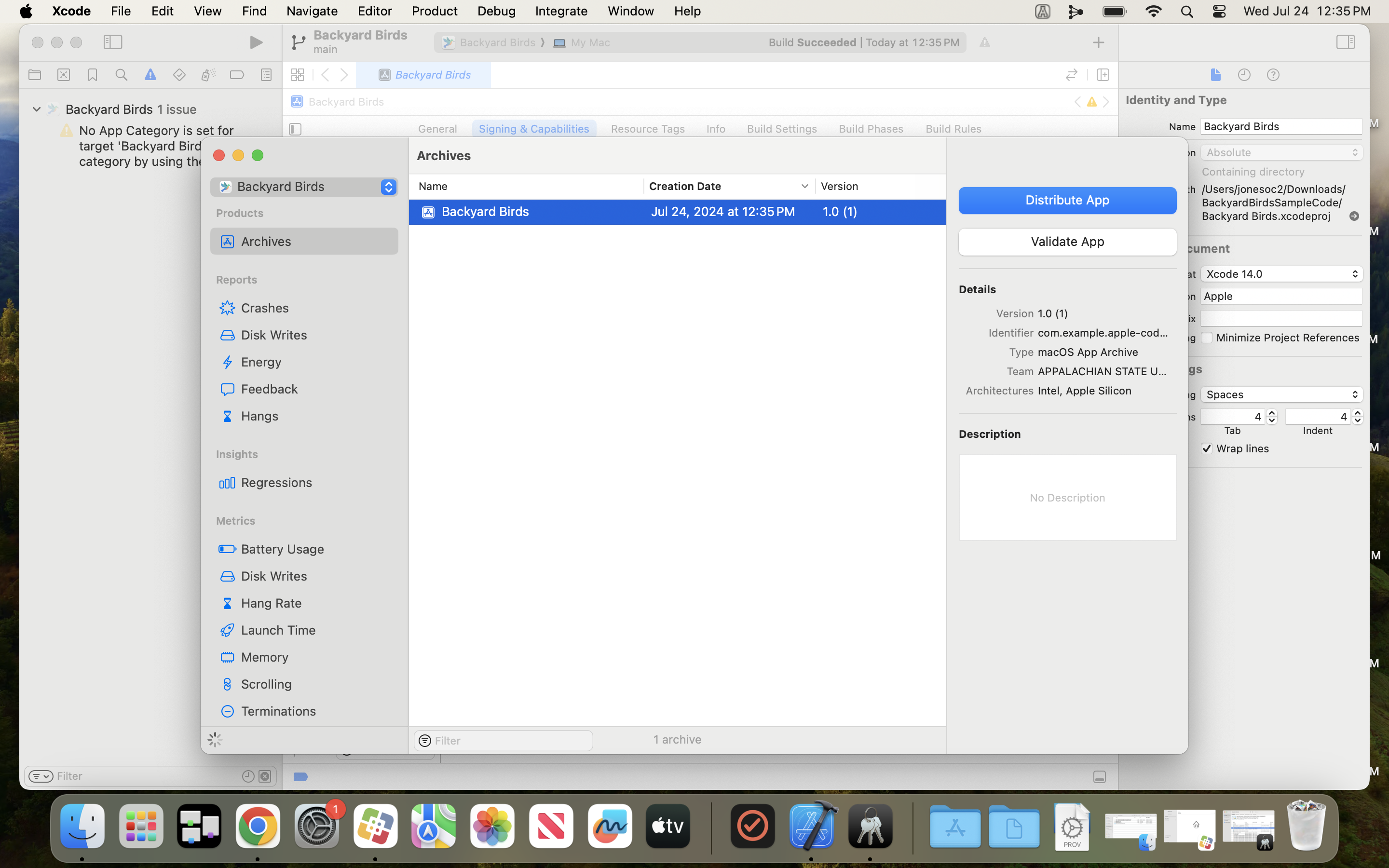Image resolution: width=1389 pixels, height=868 pixels.
Task: Collapse the Backyard Birds issue group
Action: (36, 109)
